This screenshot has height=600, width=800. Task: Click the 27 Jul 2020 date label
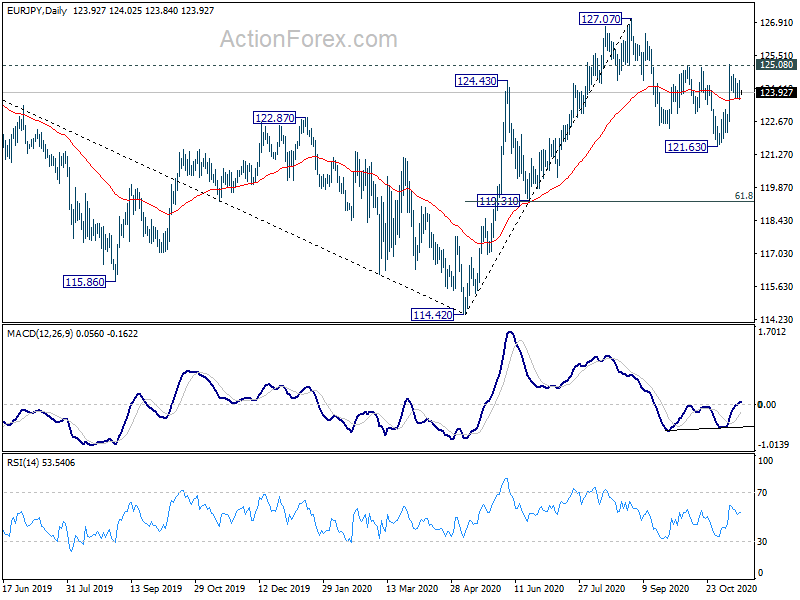(x=602, y=589)
